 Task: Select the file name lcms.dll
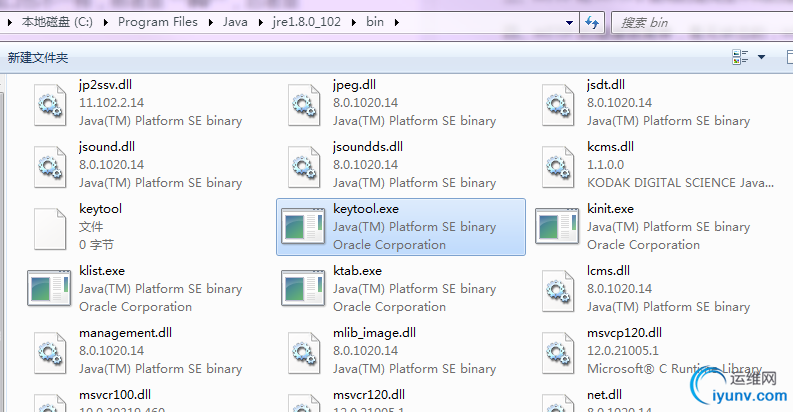[x=608, y=271]
